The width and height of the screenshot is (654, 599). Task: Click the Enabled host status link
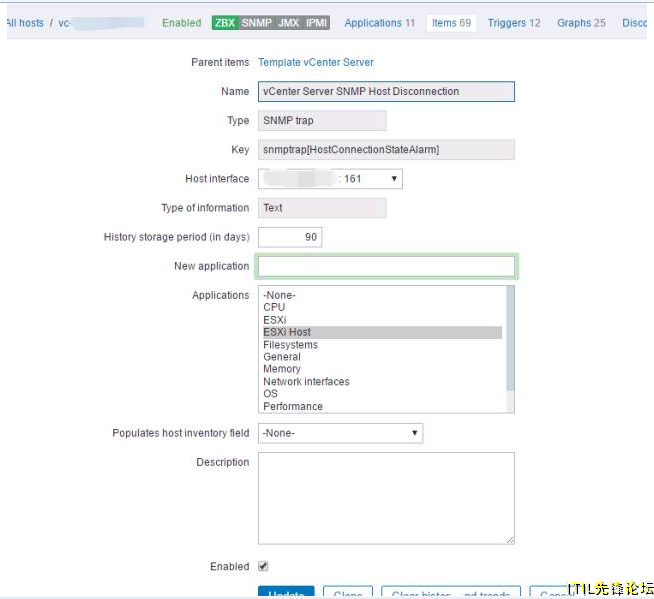(181, 23)
